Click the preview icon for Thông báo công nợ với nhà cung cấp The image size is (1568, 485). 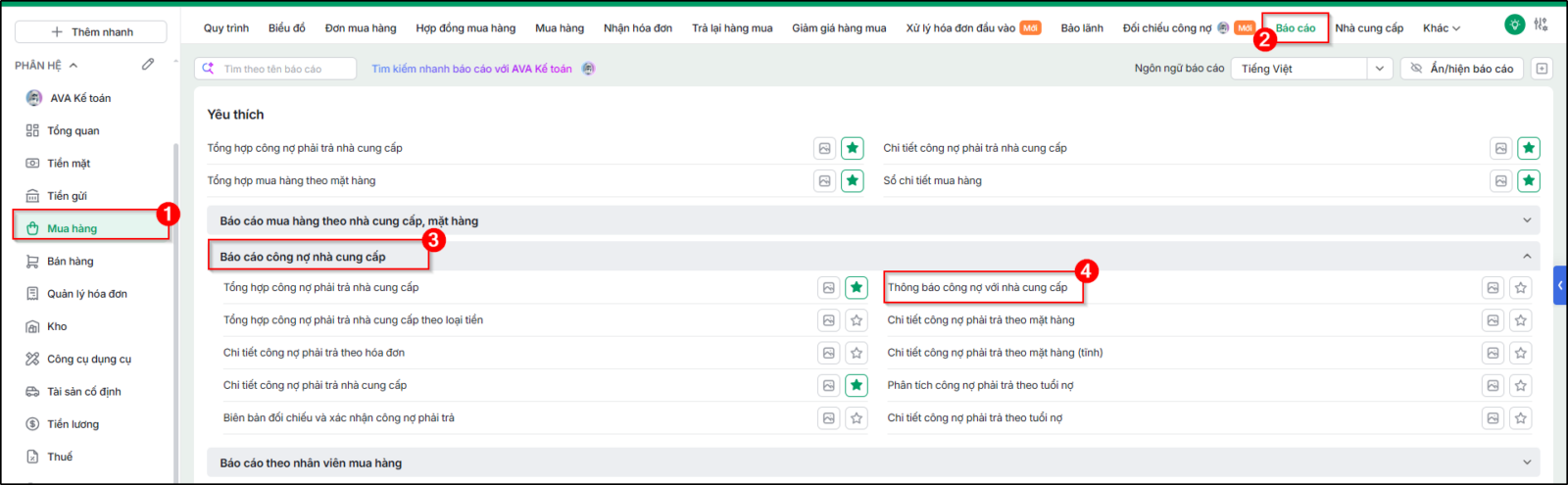pyautogui.click(x=1493, y=288)
